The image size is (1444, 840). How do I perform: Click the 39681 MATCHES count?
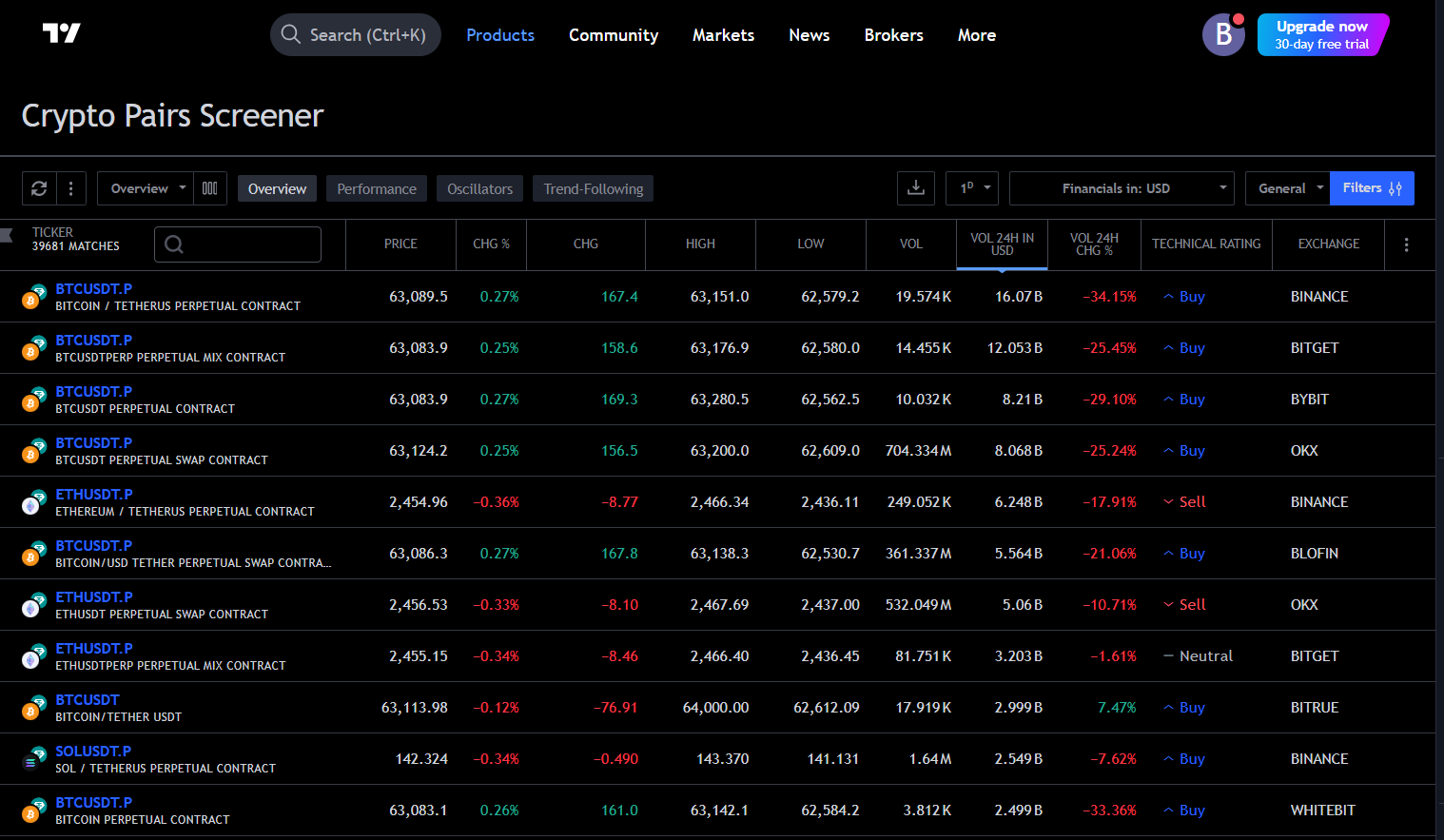pyautogui.click(x=76, y=246)
